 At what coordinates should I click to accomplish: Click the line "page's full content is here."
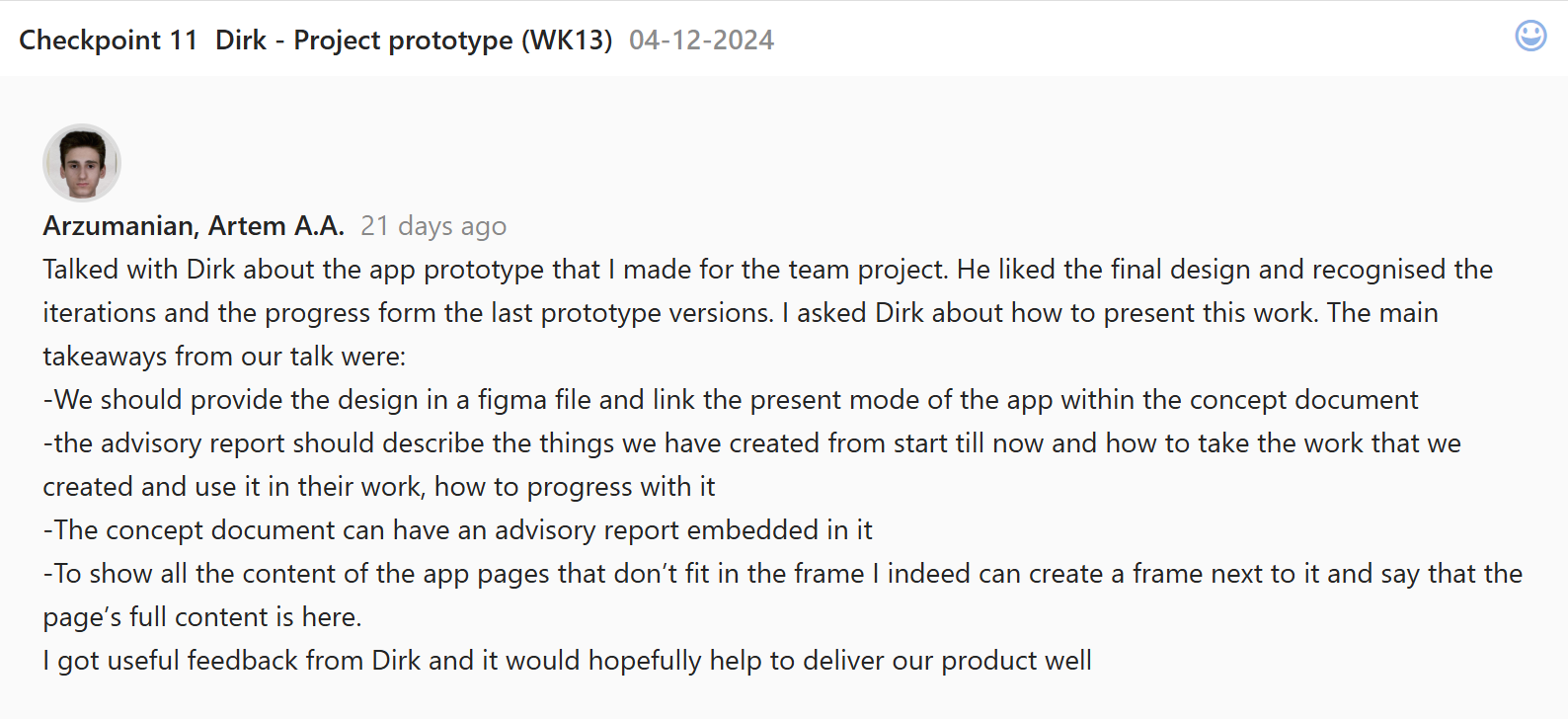tap(202, 617)
